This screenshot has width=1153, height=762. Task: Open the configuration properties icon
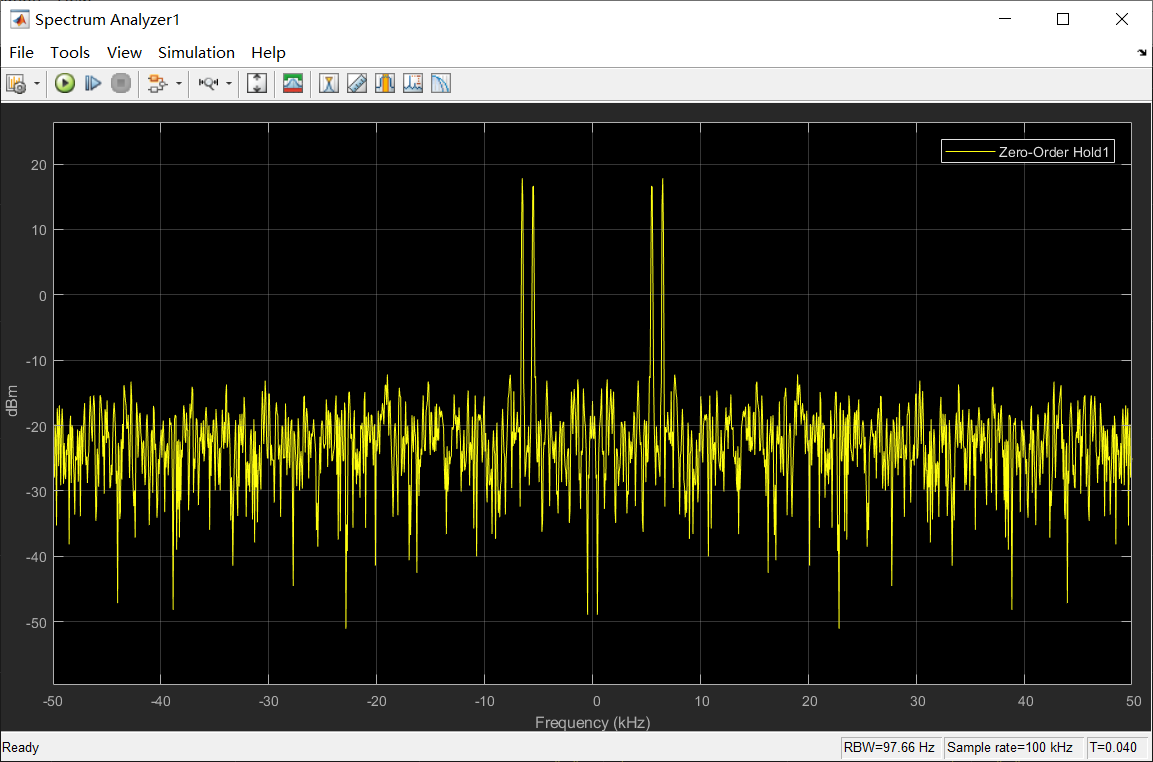pyautogui.click(x=16, y=84)
